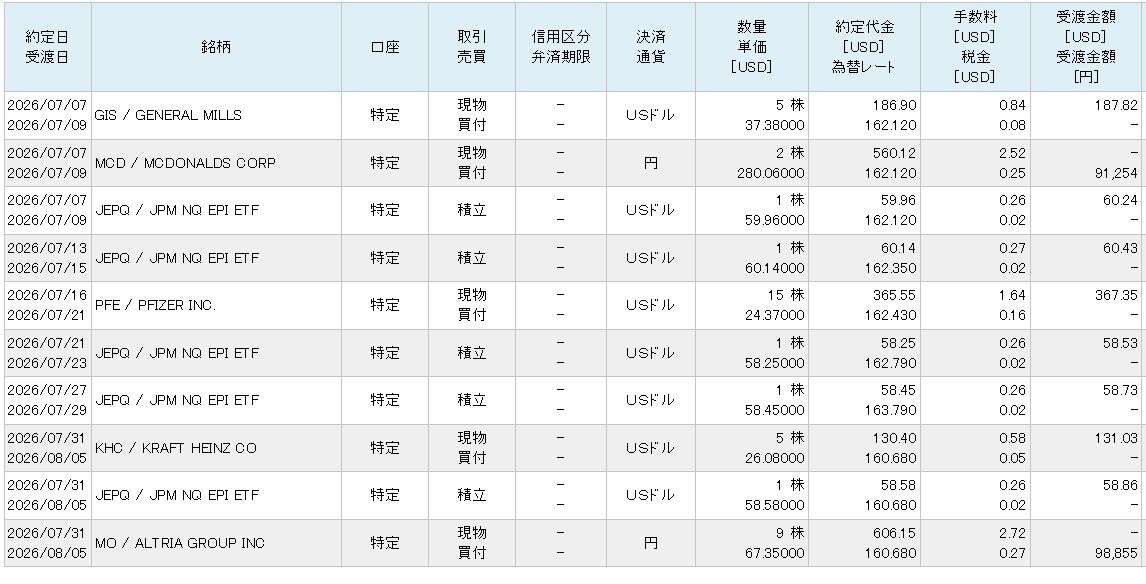Viewport: 1146px width, 584px height.
Task: Click JEPQ entry dated 2026/07/13
Action: click(x=177, y=258)
